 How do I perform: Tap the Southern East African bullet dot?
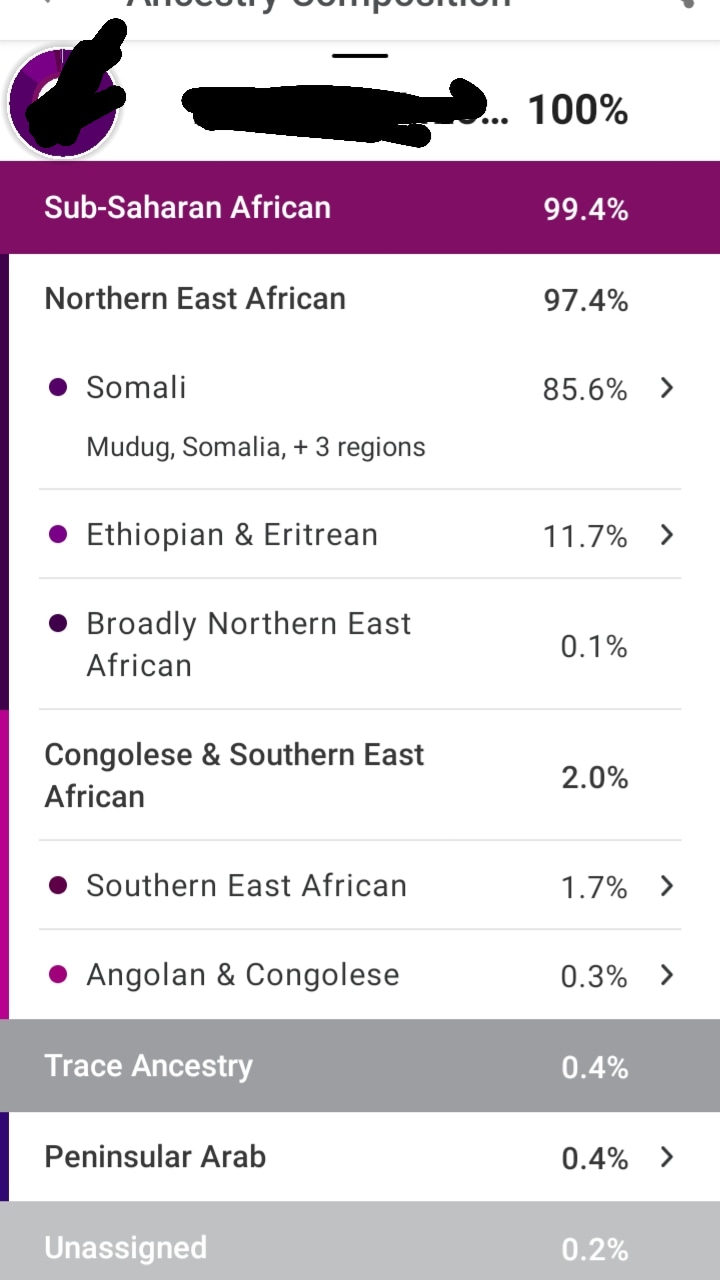coord(58,886)
